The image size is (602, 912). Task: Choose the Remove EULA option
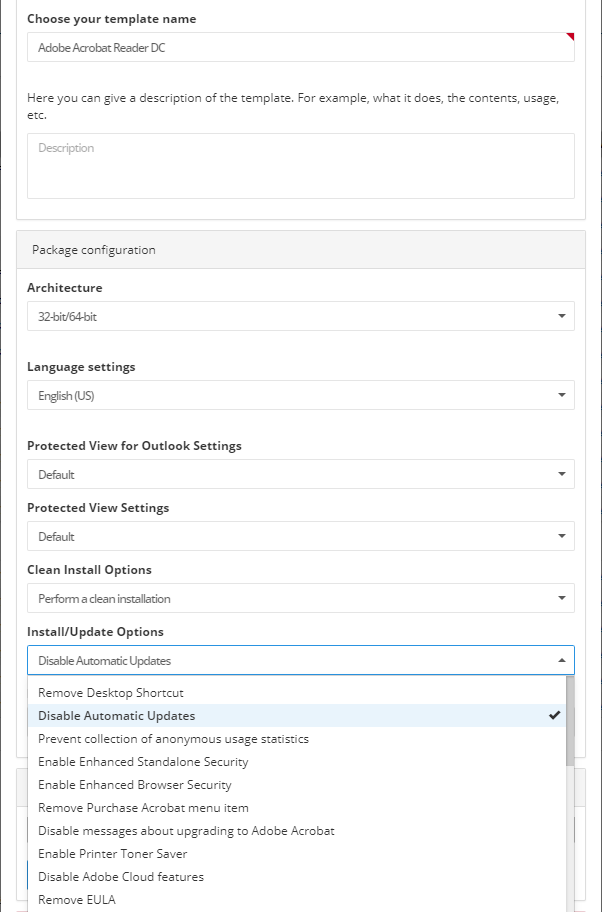(297, 900)
